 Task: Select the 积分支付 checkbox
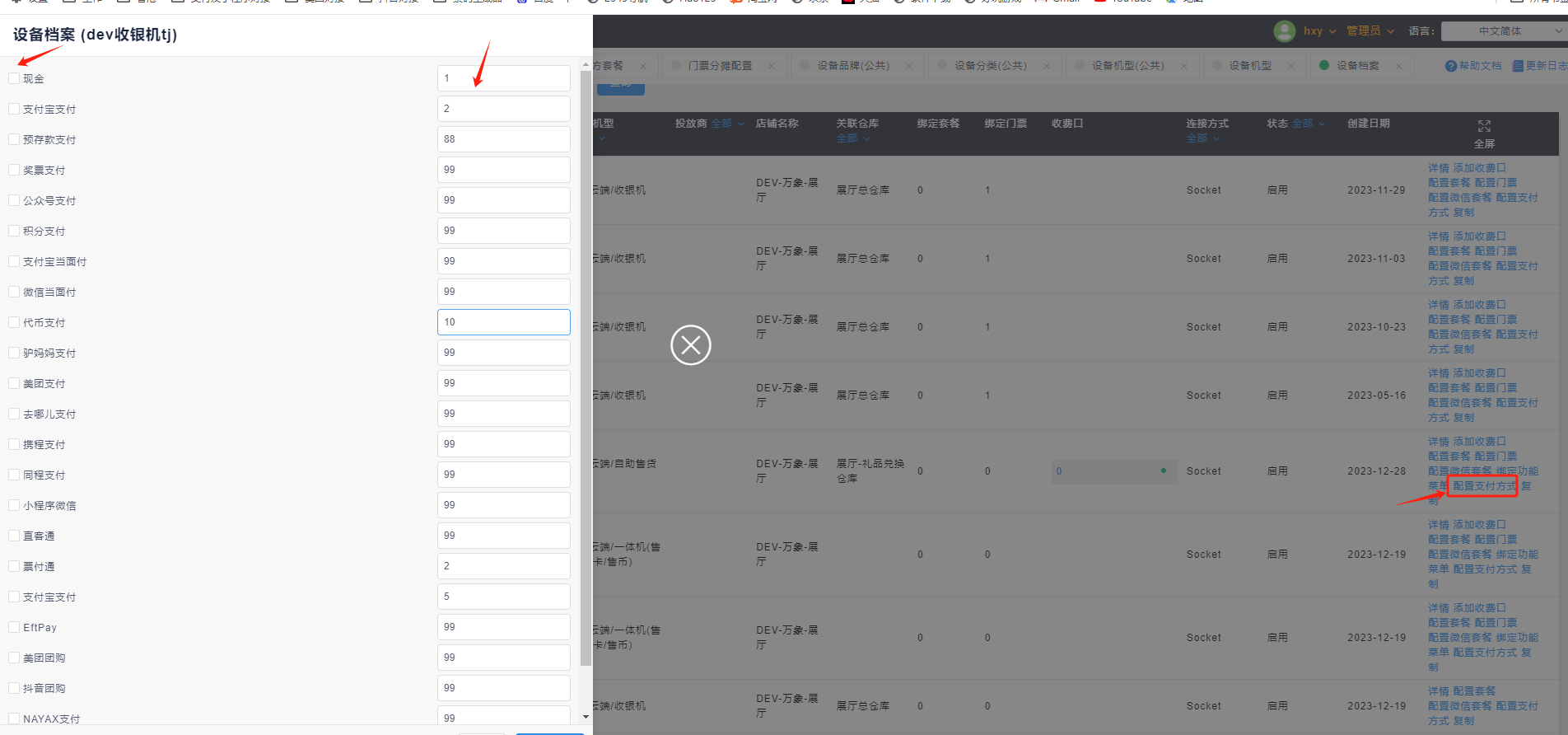[x=14, y=231]
